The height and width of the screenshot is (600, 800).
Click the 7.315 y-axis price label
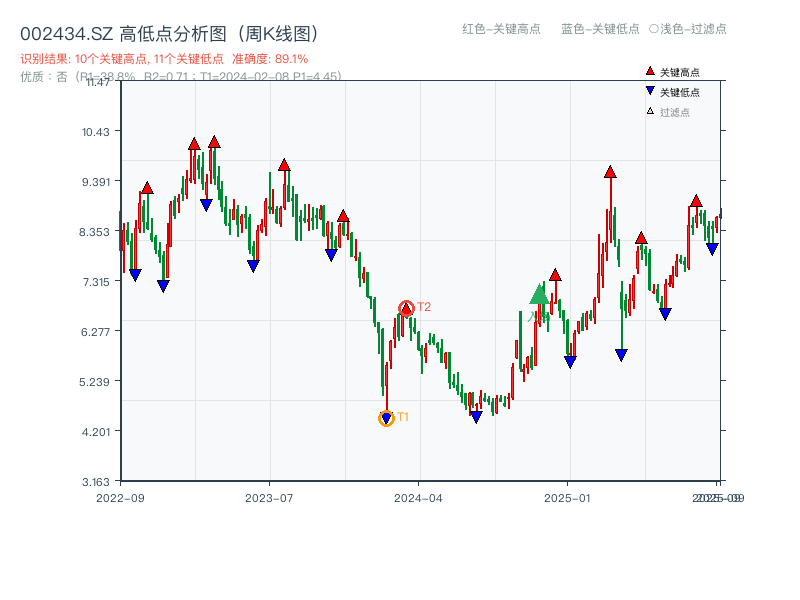pyautogui.click(x=96, y=282)
